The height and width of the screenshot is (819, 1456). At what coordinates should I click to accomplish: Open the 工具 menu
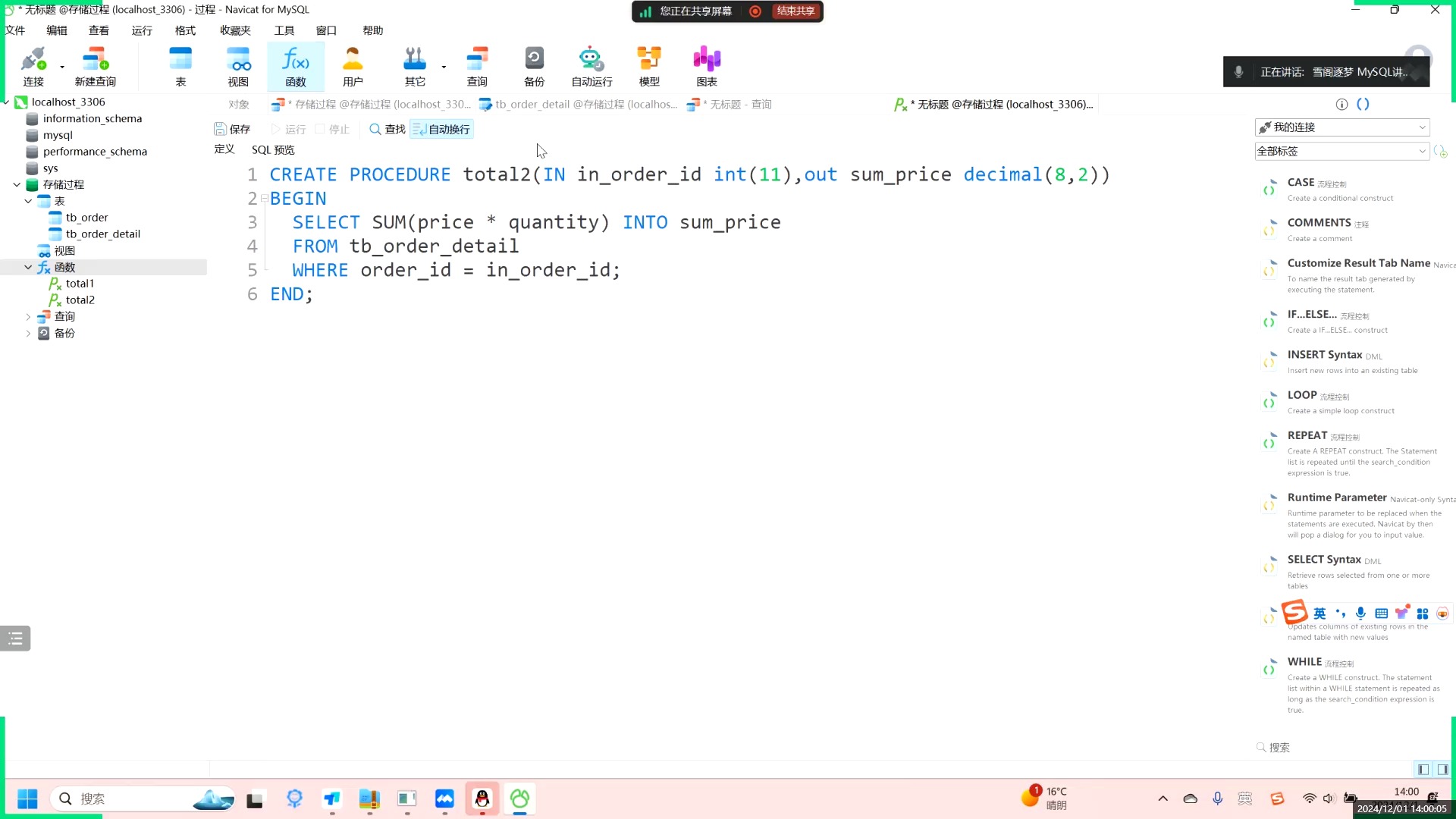coord(284,30)
